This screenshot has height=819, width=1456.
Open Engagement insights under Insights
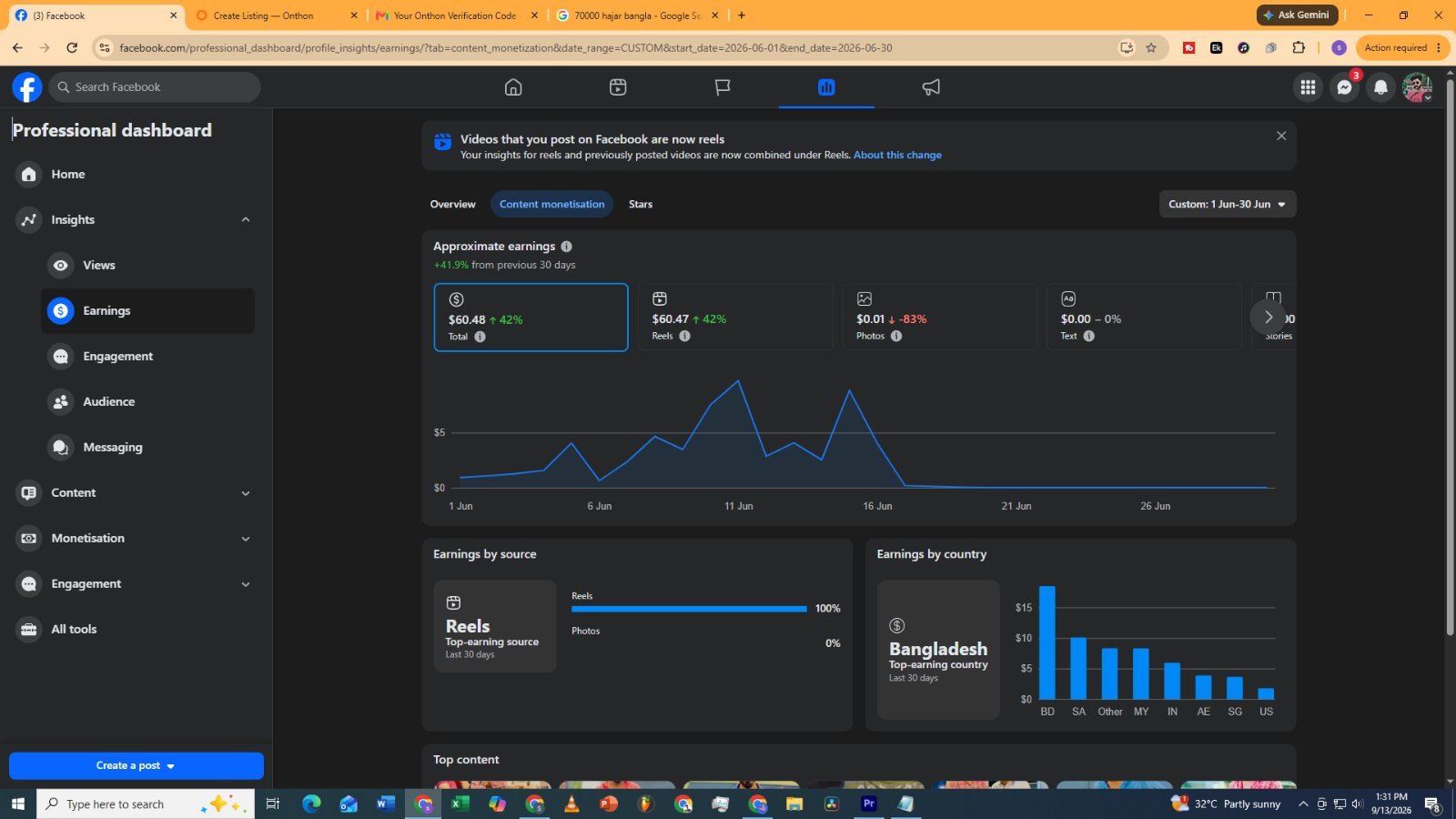coord(148,357)
